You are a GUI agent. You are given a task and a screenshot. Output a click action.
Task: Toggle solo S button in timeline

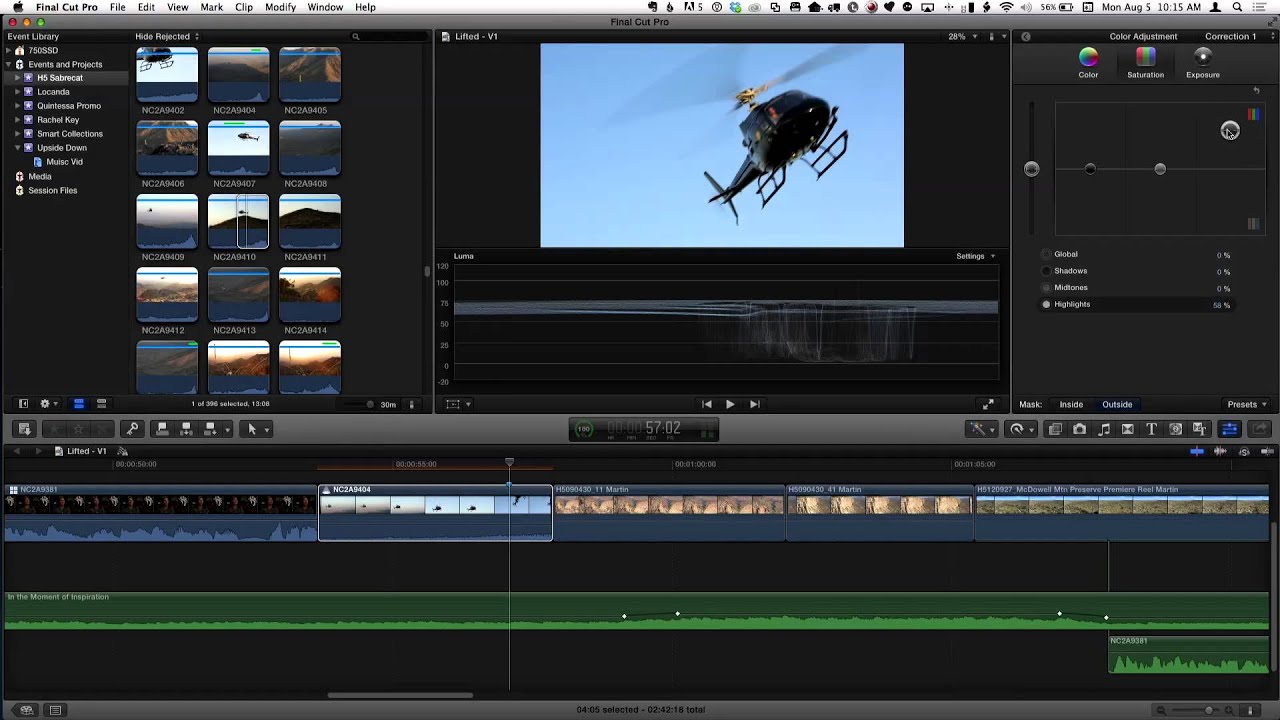click(x=1244, y=451)
